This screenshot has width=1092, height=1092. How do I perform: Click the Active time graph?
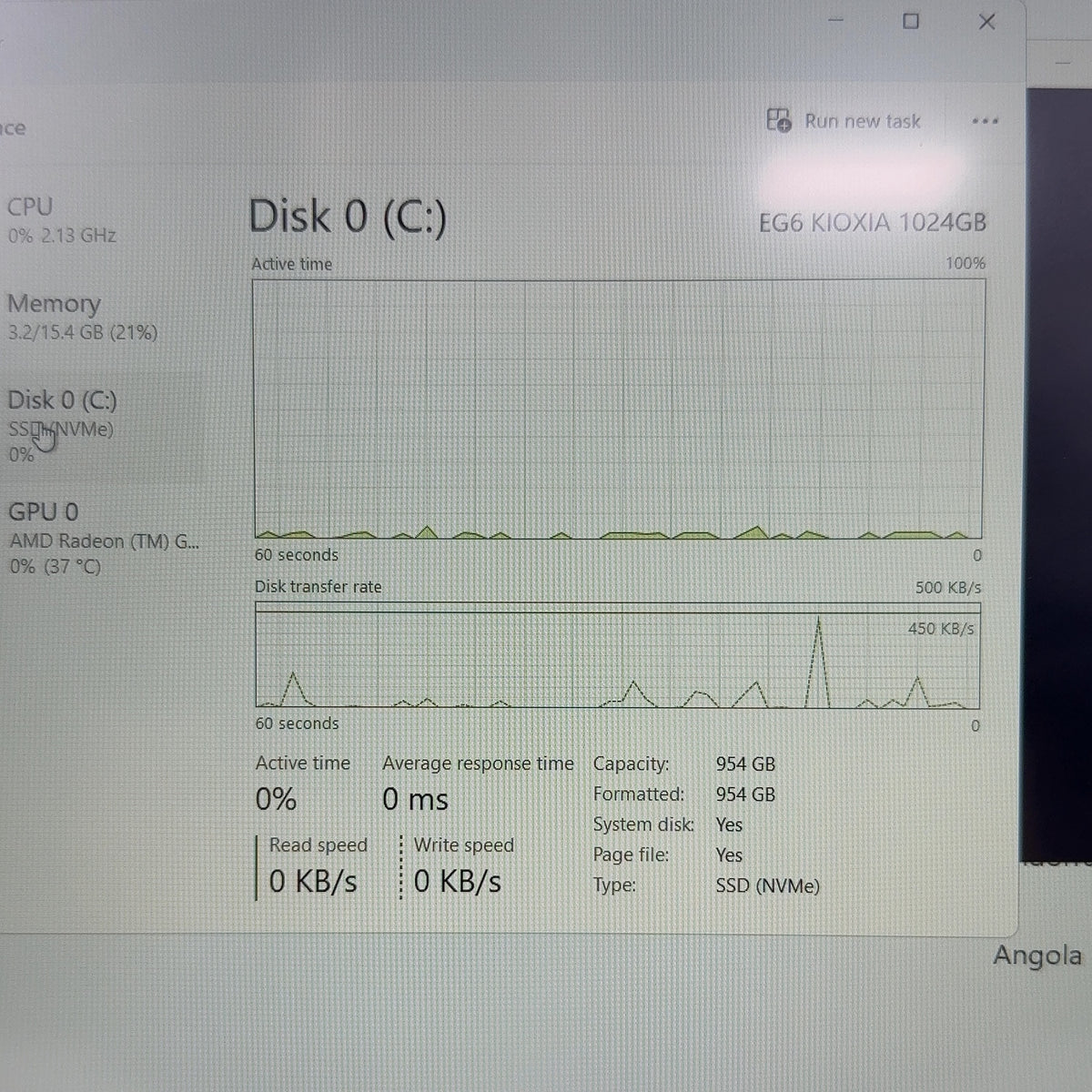coord(618,409)
